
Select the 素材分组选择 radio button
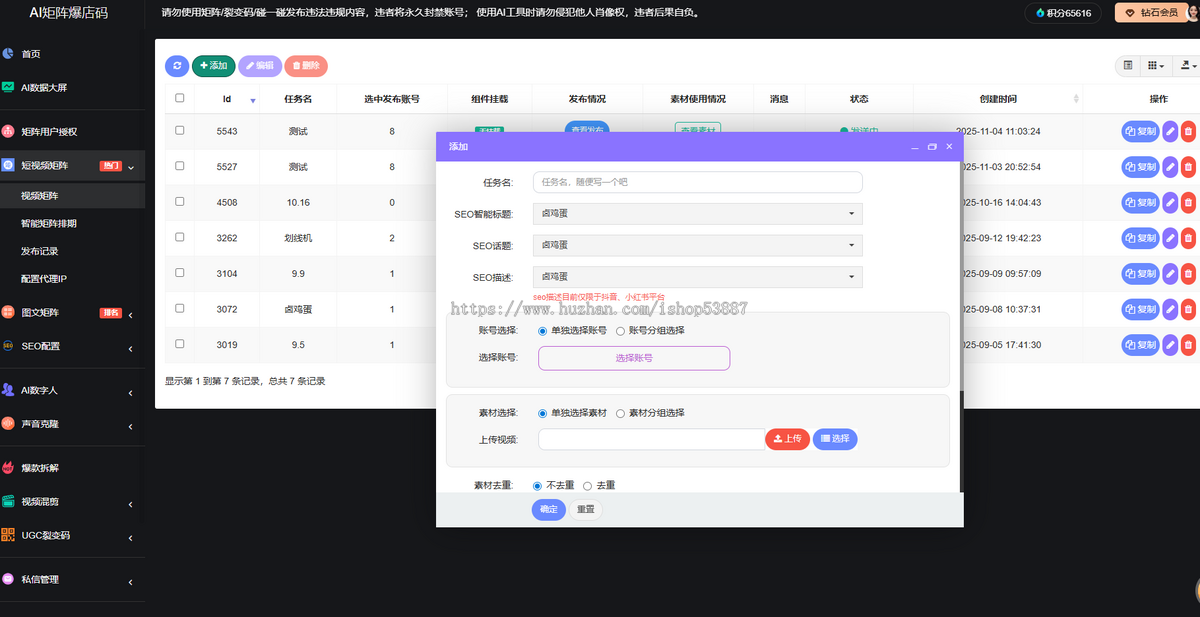click(620, 413)
